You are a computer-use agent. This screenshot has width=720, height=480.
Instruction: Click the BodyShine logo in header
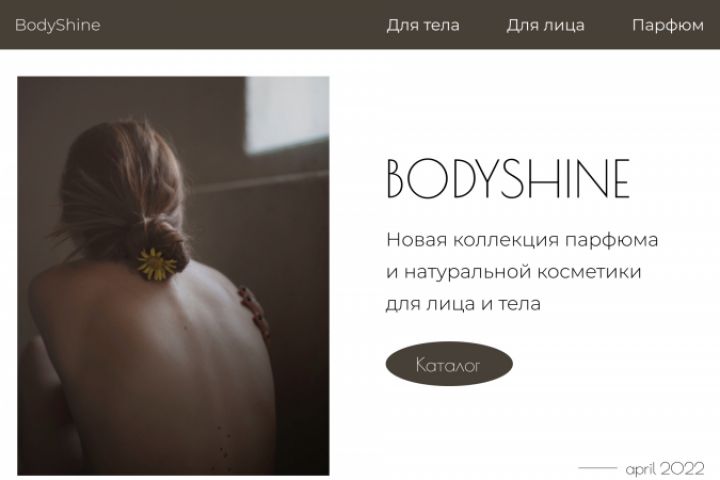click(x=57, y=25)
